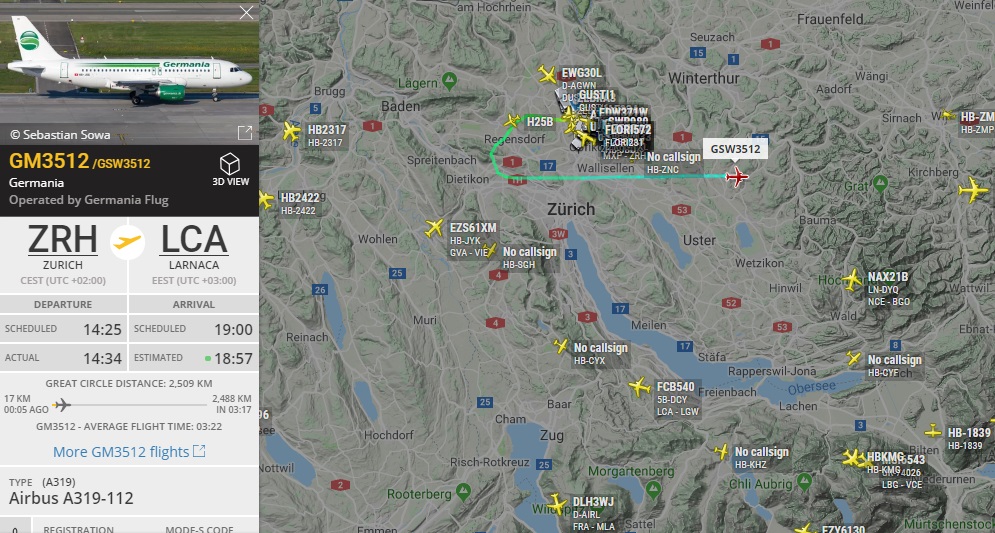Select the H25B aircraft icon
The width and height of the screenshot is (995, 533).
(512, 121)
